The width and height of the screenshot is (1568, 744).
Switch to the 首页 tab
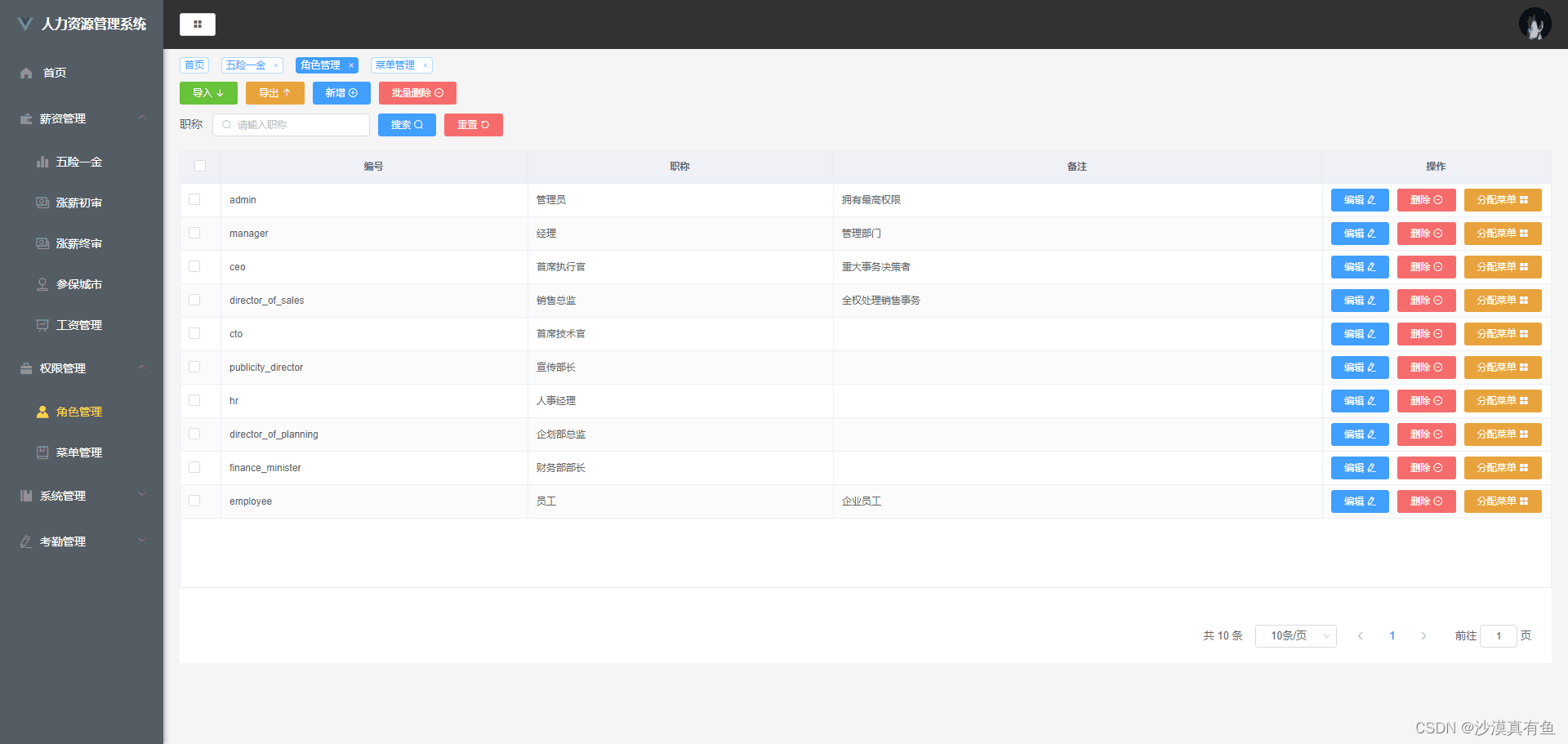(x=194, y=65)
